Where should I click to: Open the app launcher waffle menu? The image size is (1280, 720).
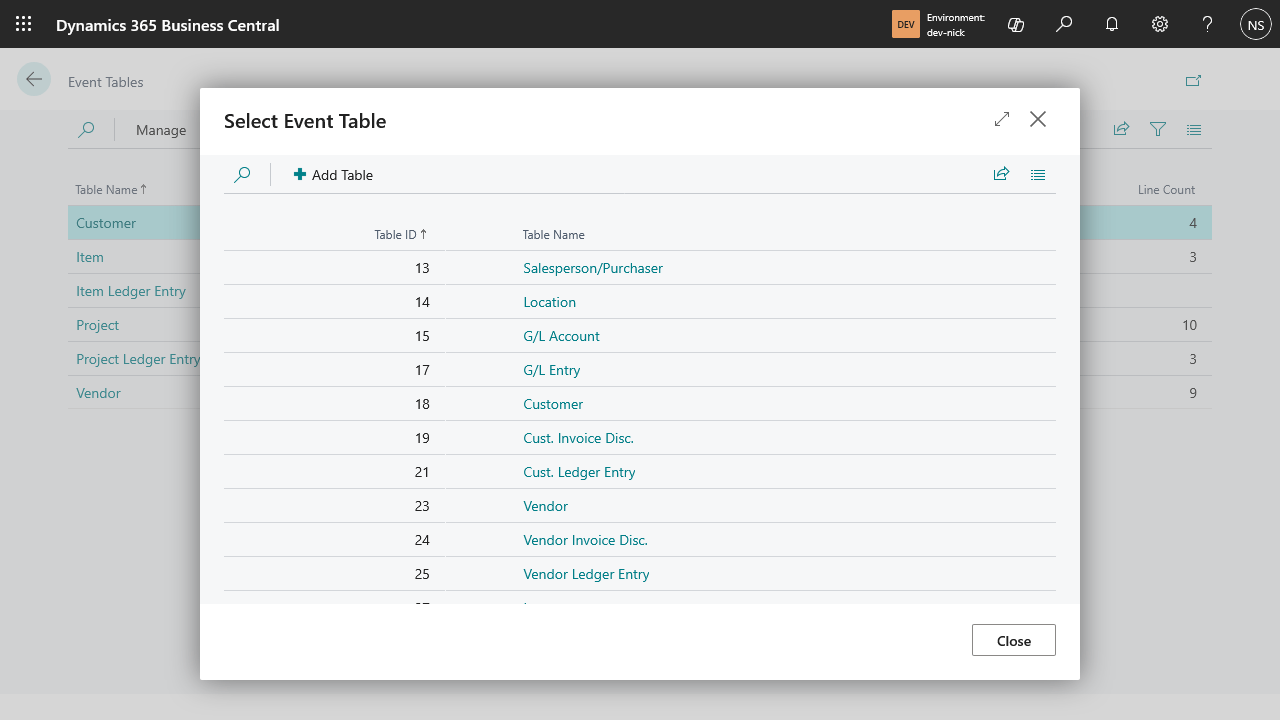[x=24, y=24]
